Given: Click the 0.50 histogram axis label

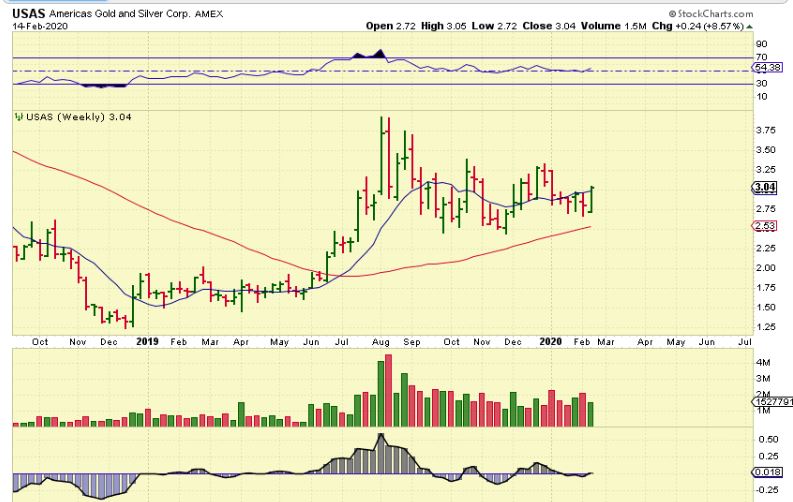Looking at the screenshot, I should pos(768,440).
